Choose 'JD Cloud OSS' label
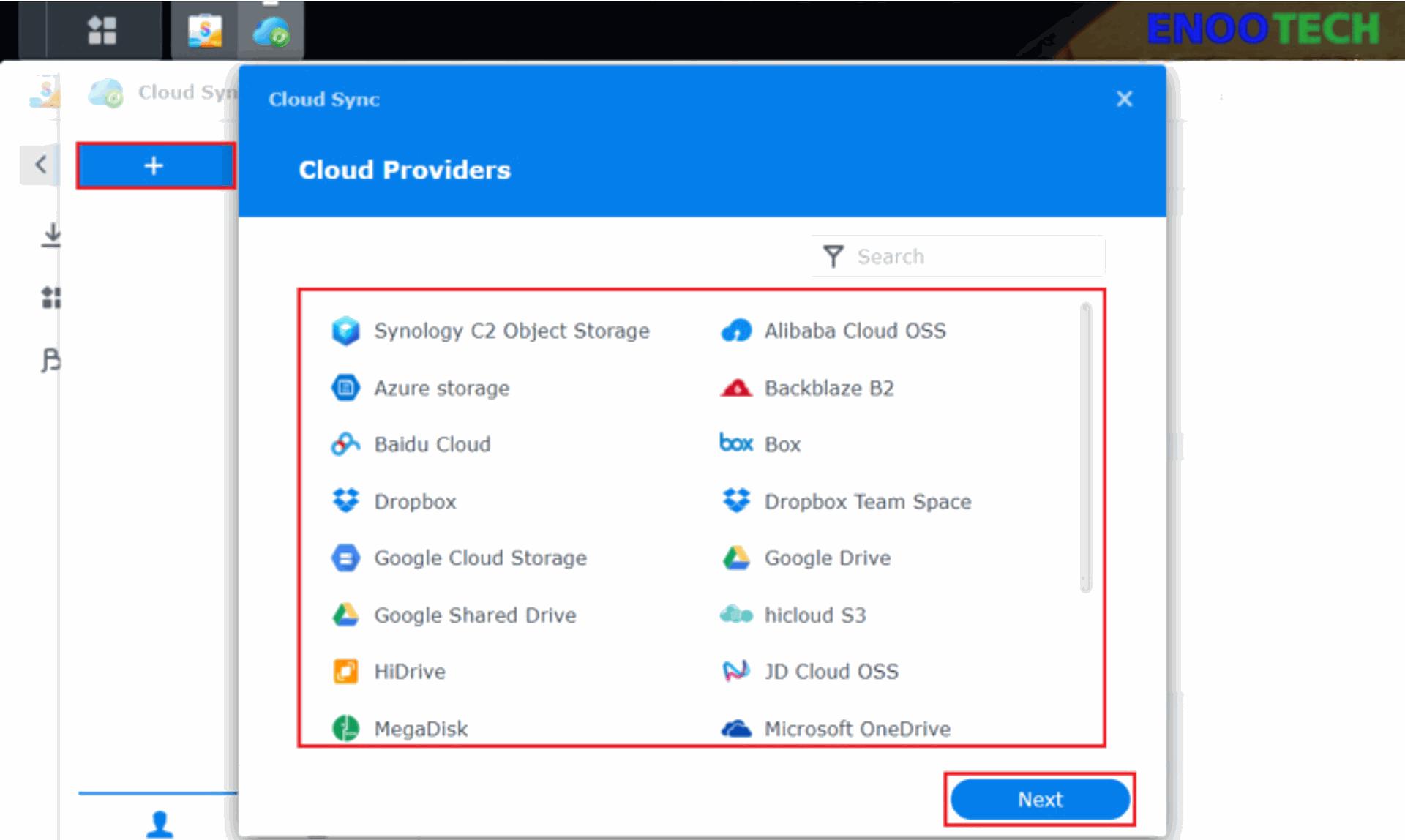 pyautogui.click(x=831, y=672)
